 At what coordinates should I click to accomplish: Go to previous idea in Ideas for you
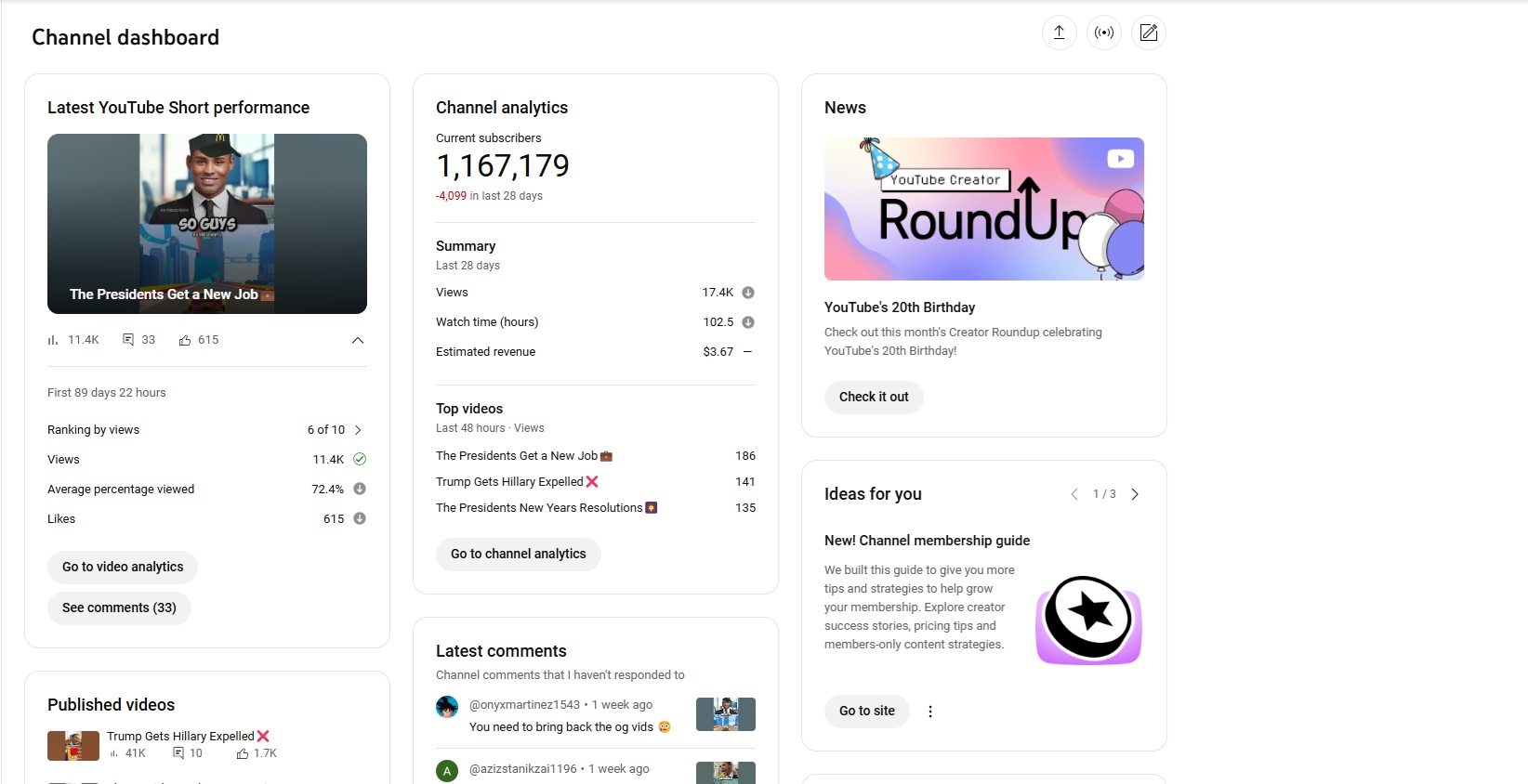click(1074, 494)
